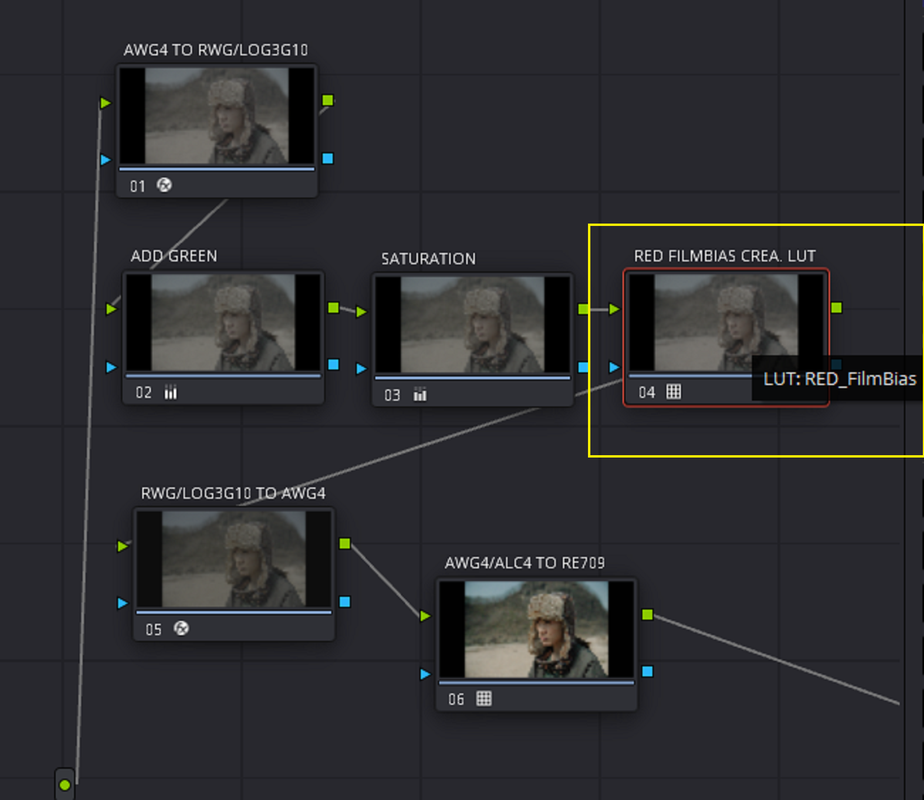Click the blue key input of SATURATION node
Viewport: 924px width, 800px height.
click(x=361, y=369)
